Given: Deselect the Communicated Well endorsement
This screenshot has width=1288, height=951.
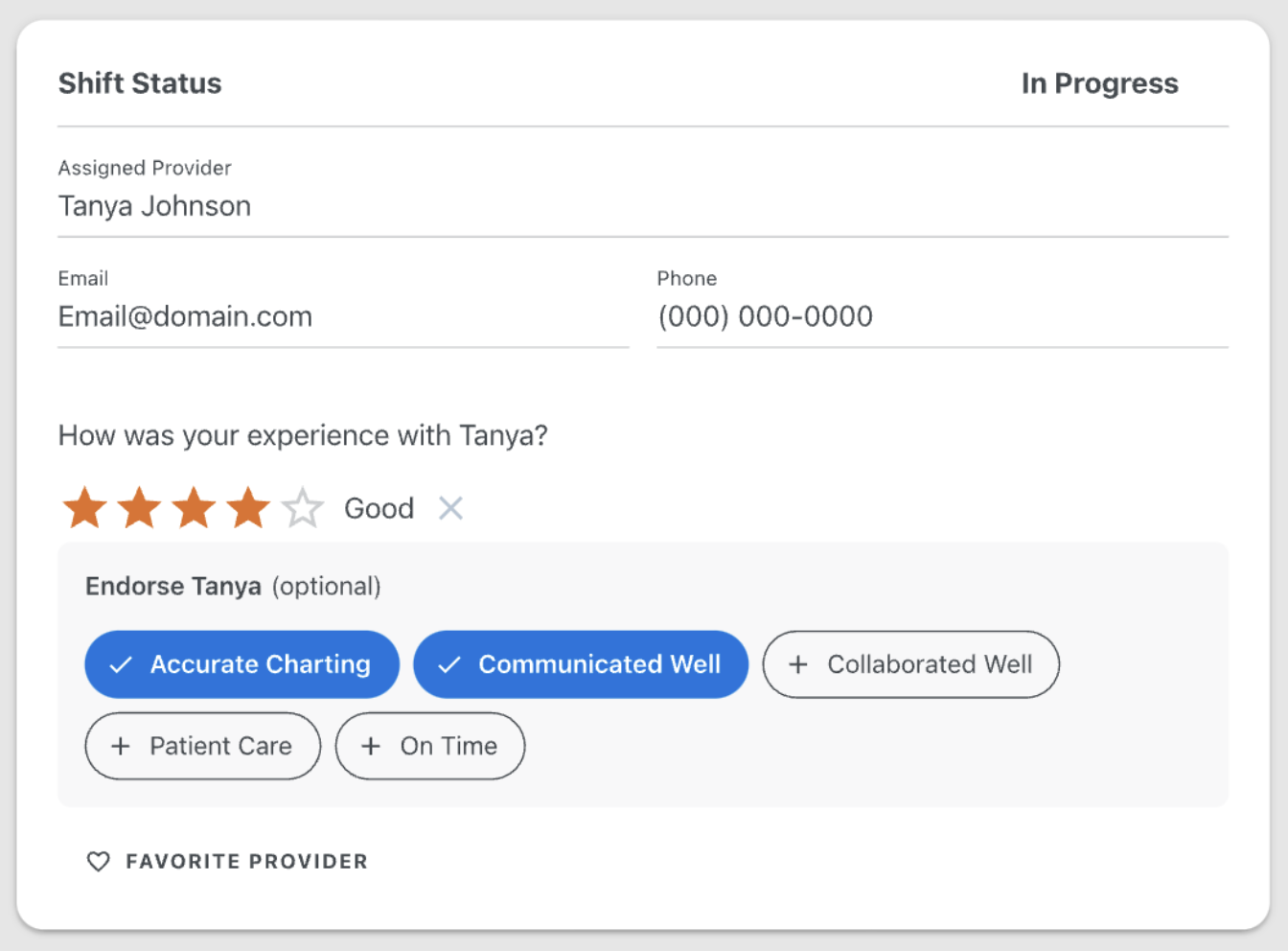Looking at the screenshot, I should click(581, 664).
